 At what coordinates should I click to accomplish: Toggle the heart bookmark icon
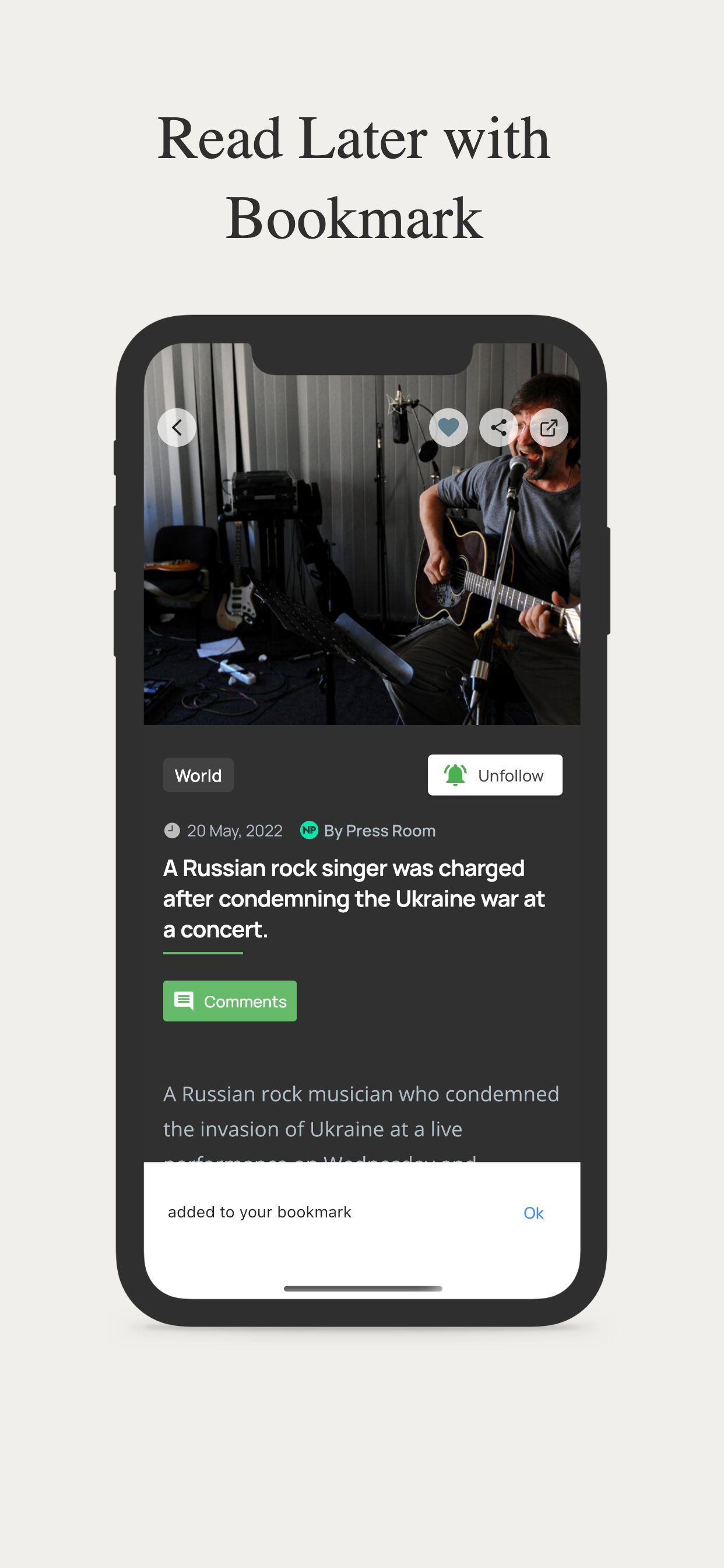(x=448, y=428)
